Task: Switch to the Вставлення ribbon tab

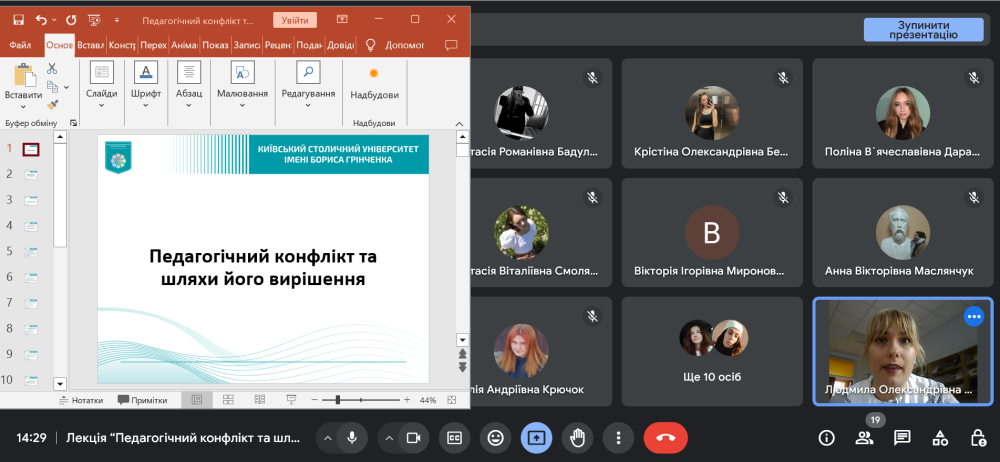Action: coord(91,45)
